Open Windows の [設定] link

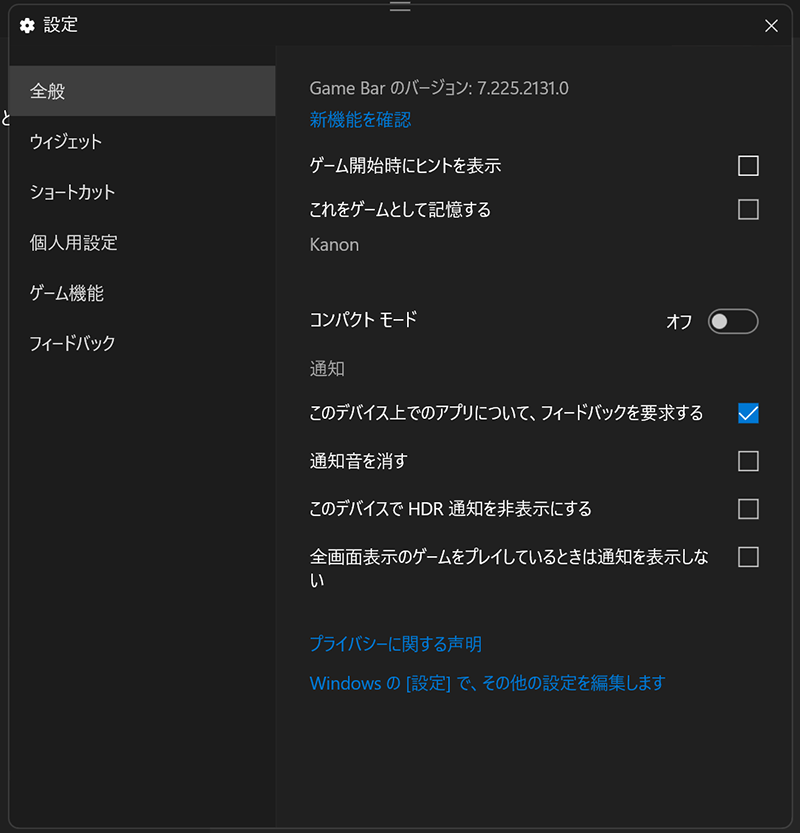[x=487, y=683]
